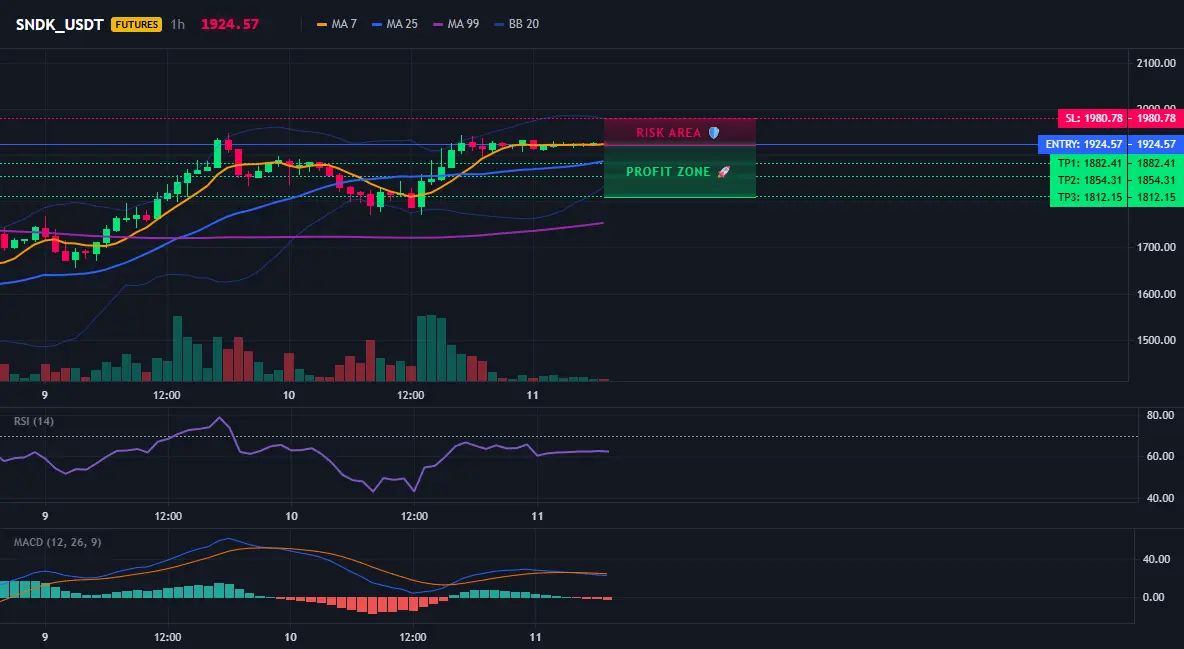This screenshot has width=1184, height=649.
Task: Toggle the MA 25 legend indicator
Action: coord(395,24)
